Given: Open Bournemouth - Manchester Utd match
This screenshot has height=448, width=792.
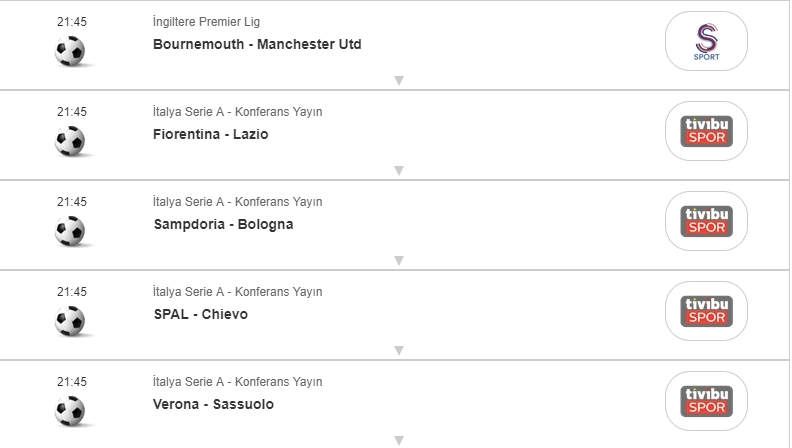Looking at the screenshot, I should [x=257, y=44].
